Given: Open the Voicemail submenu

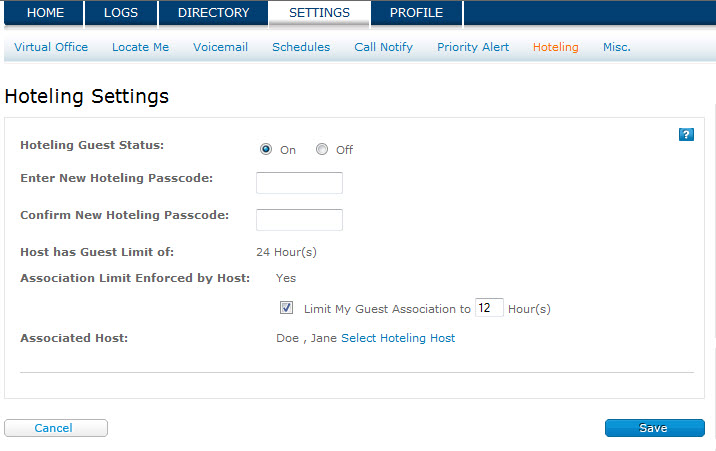Looking at the screenshot, I should [220, 47].
